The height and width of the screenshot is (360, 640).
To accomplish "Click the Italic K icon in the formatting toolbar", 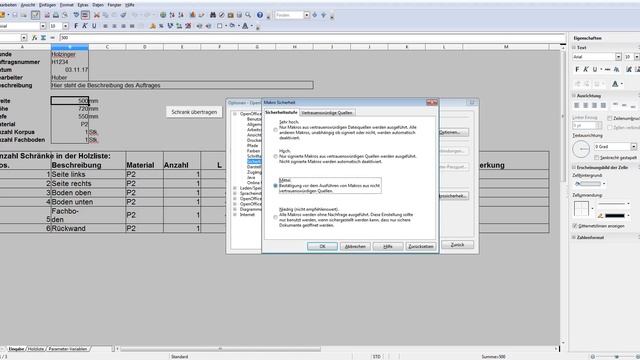I will 85,26.
